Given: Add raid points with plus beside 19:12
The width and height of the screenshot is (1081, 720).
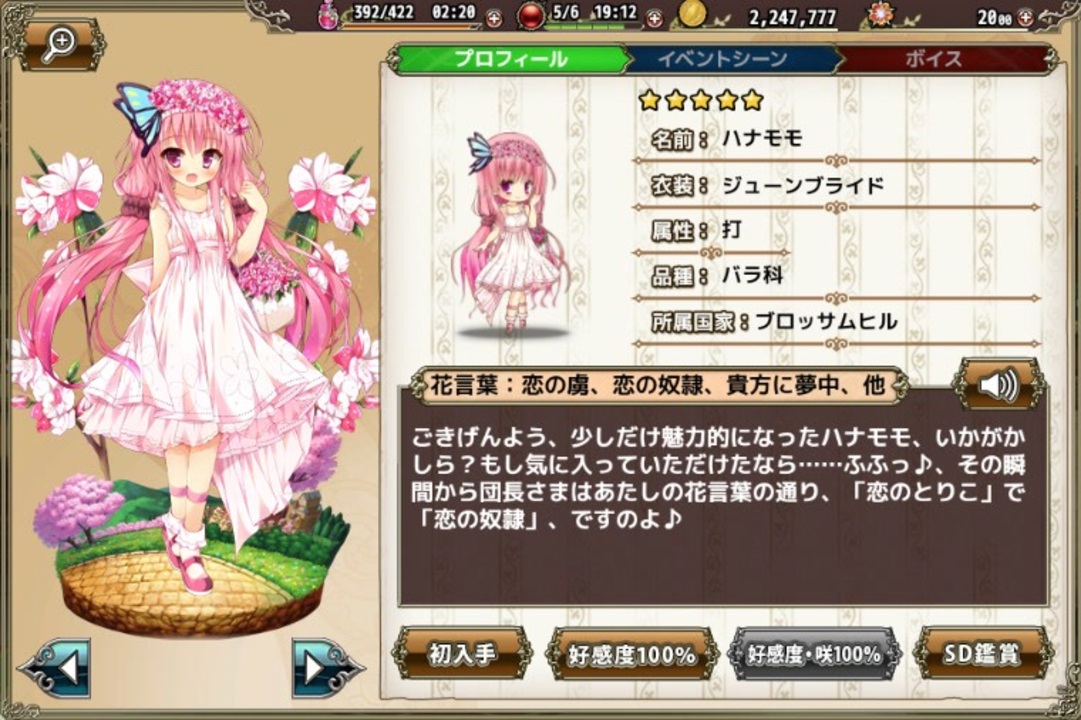Looking at the screenshot, I should 655,19.
